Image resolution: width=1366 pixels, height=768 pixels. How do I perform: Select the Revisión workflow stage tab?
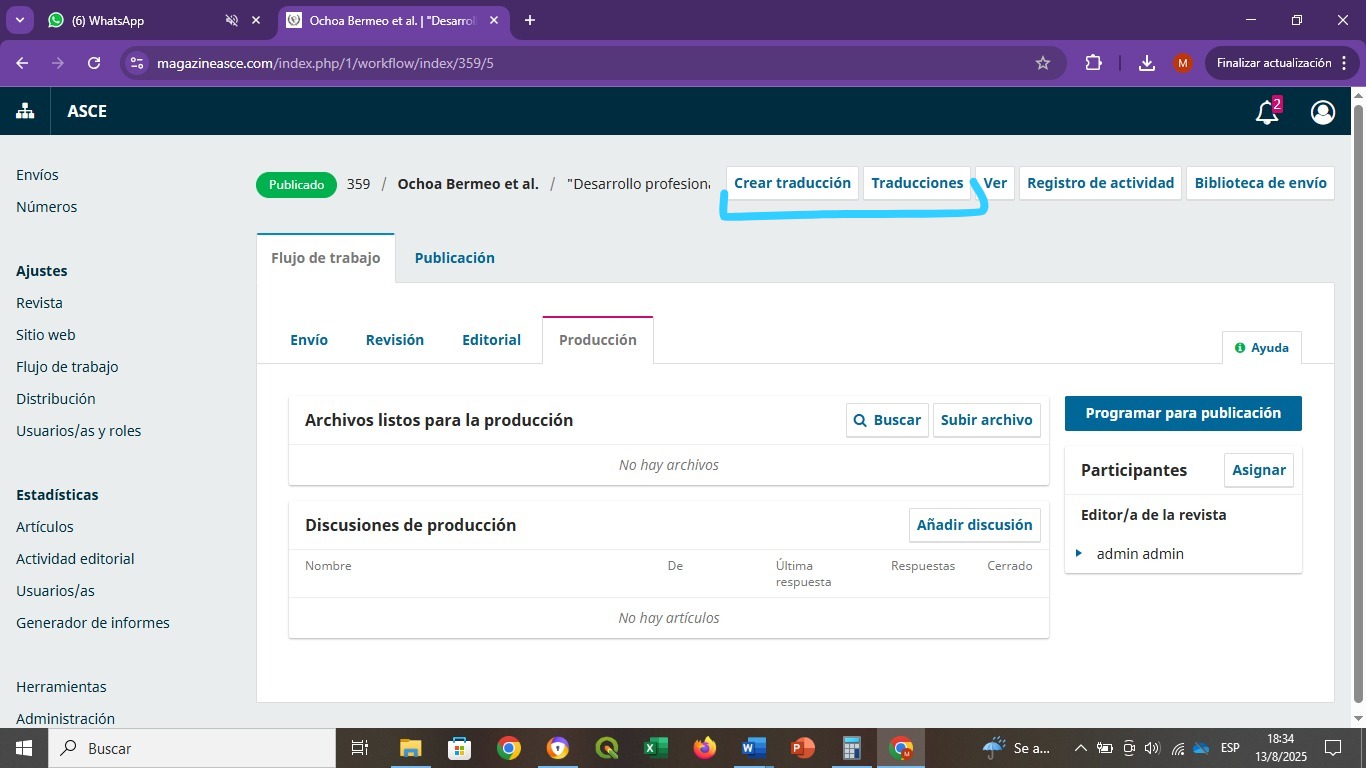(x=394, y=340)
